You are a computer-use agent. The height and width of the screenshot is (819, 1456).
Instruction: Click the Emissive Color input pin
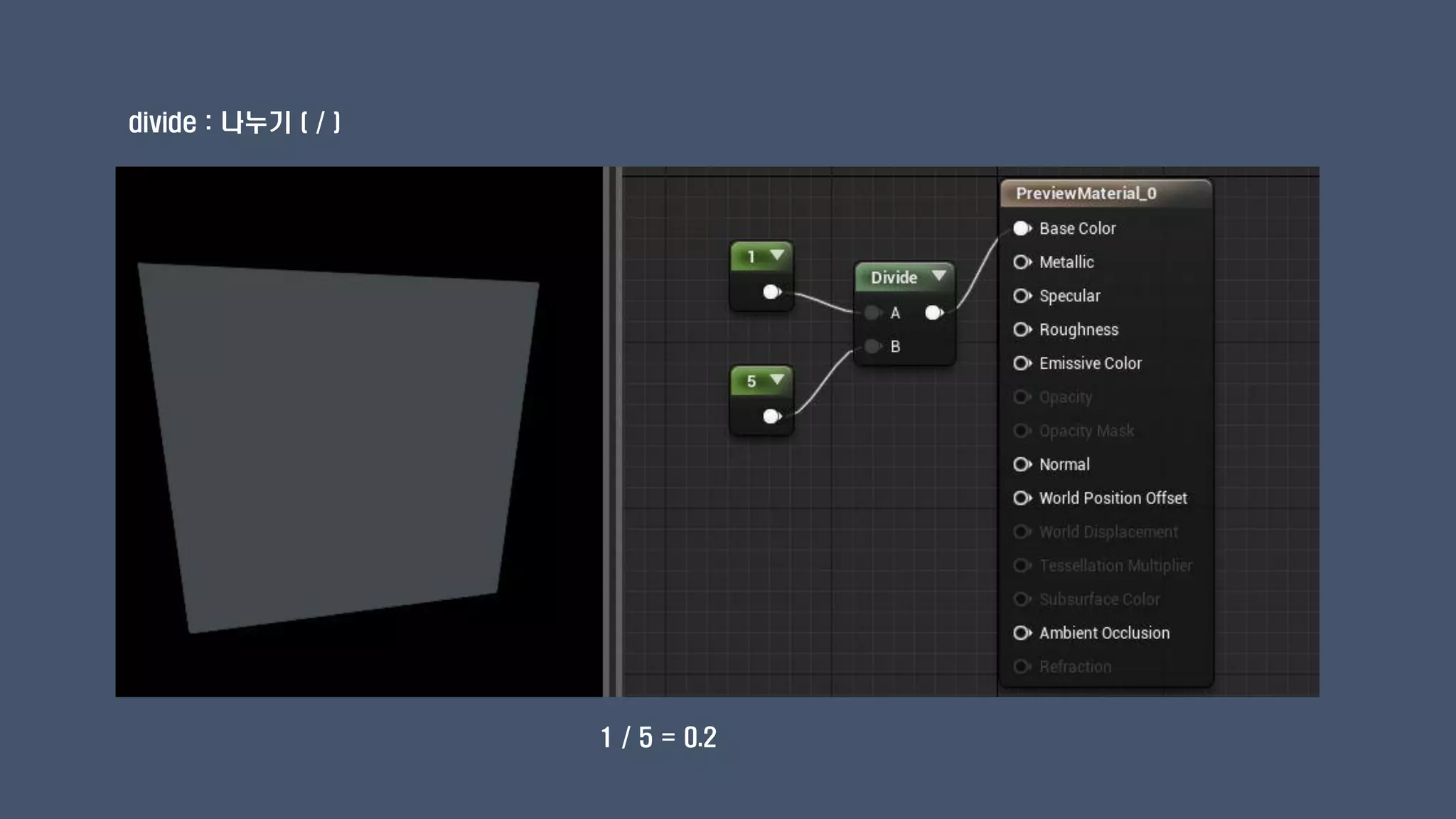tap(1022, 363)
